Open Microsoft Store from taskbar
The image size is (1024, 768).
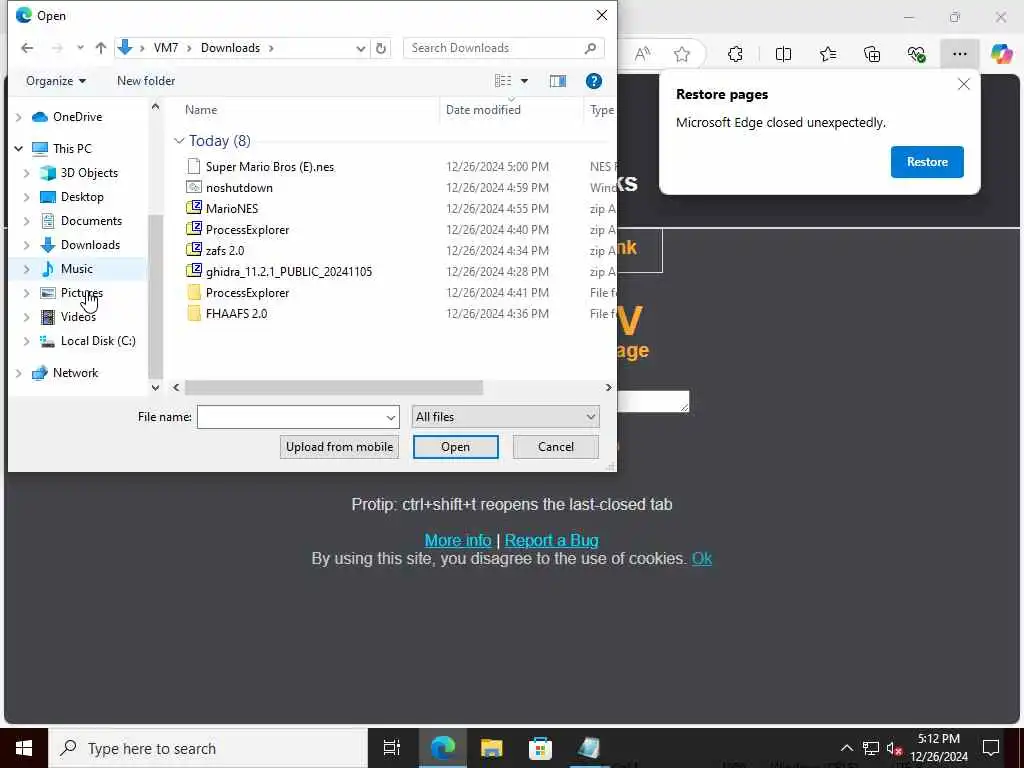(540, 748)
